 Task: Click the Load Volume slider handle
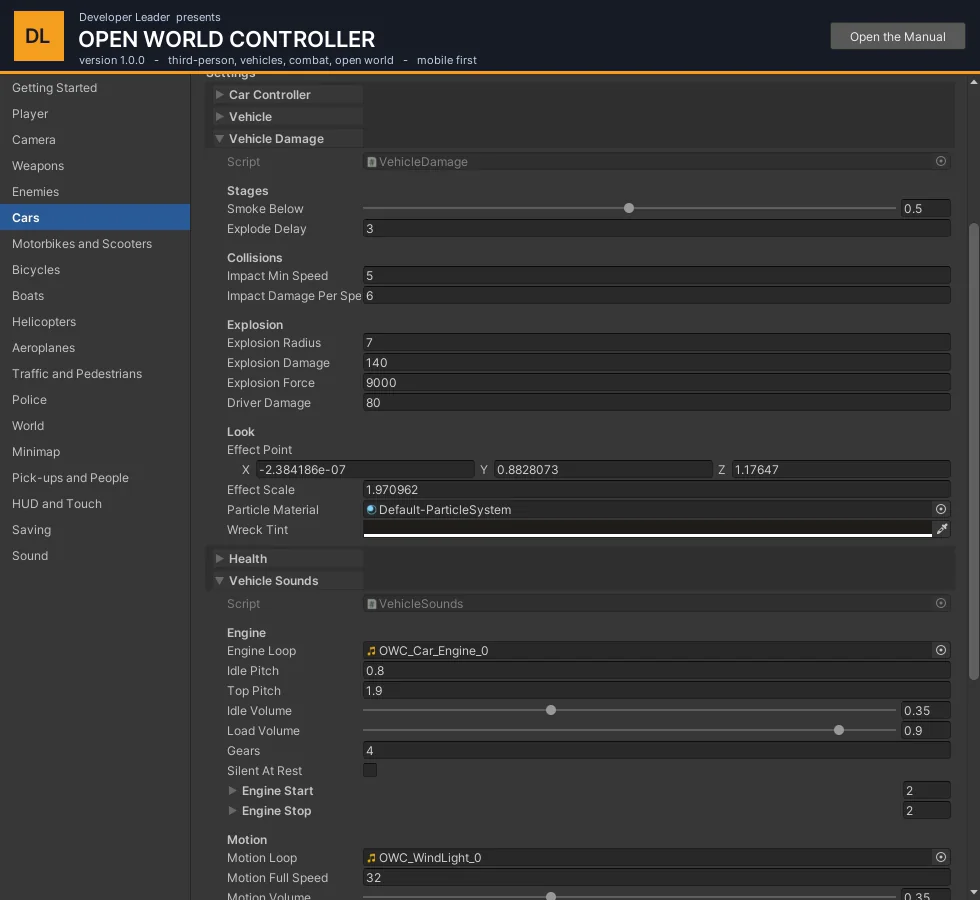tap(839, 730)
